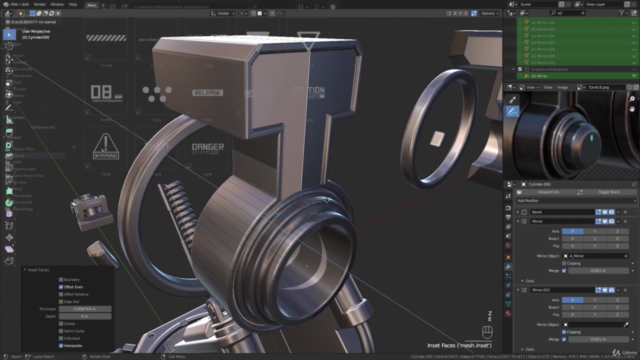Click the outliner filter funnel icon
This screenshot has height=360, width=640.
point(622,13)
